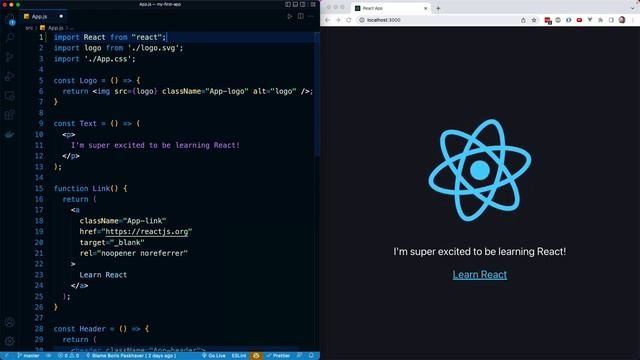
Task: Go back in the browser
Action: (x=327, y=20)
